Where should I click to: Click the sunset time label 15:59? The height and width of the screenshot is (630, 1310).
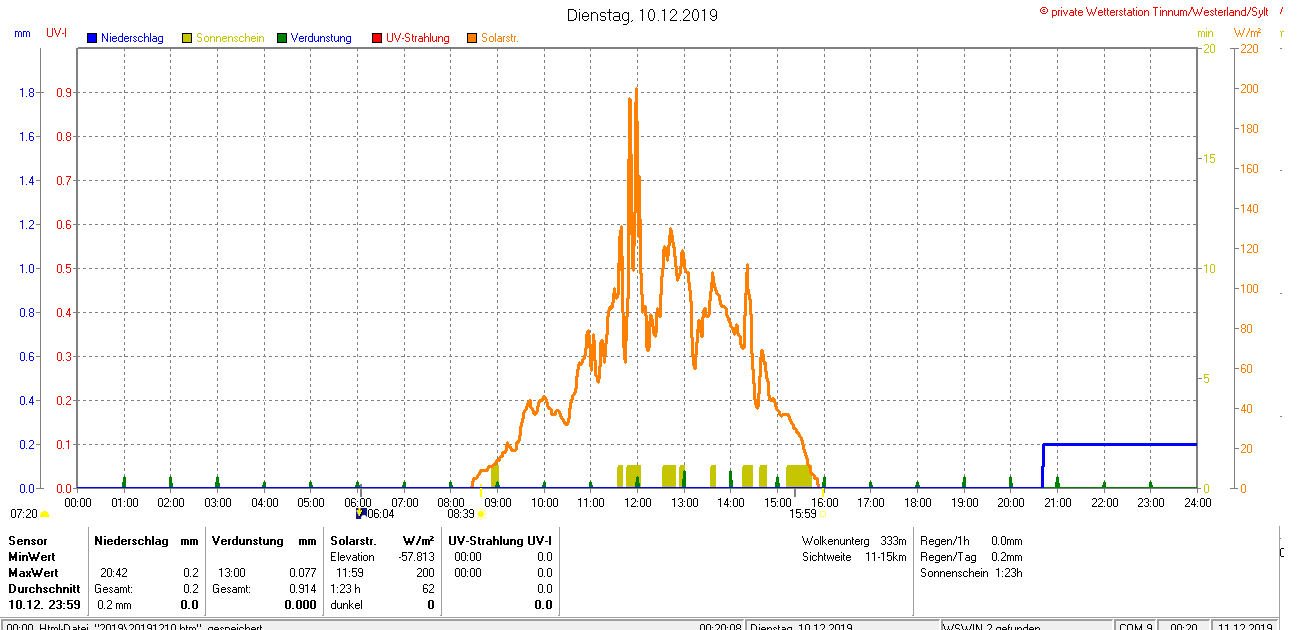pos(803,514)
